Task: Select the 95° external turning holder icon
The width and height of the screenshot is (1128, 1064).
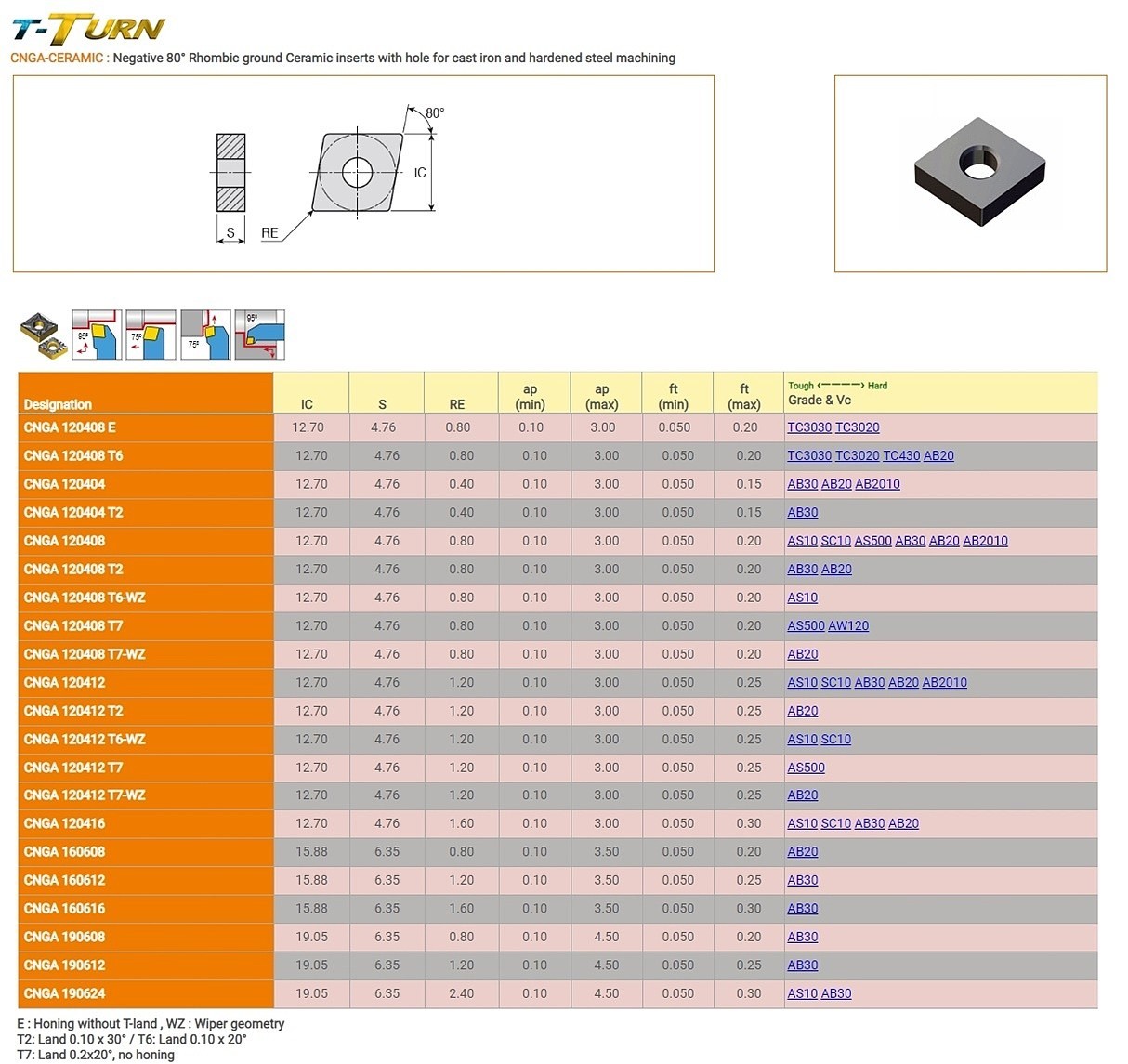Action: click(x=97, y=335)
